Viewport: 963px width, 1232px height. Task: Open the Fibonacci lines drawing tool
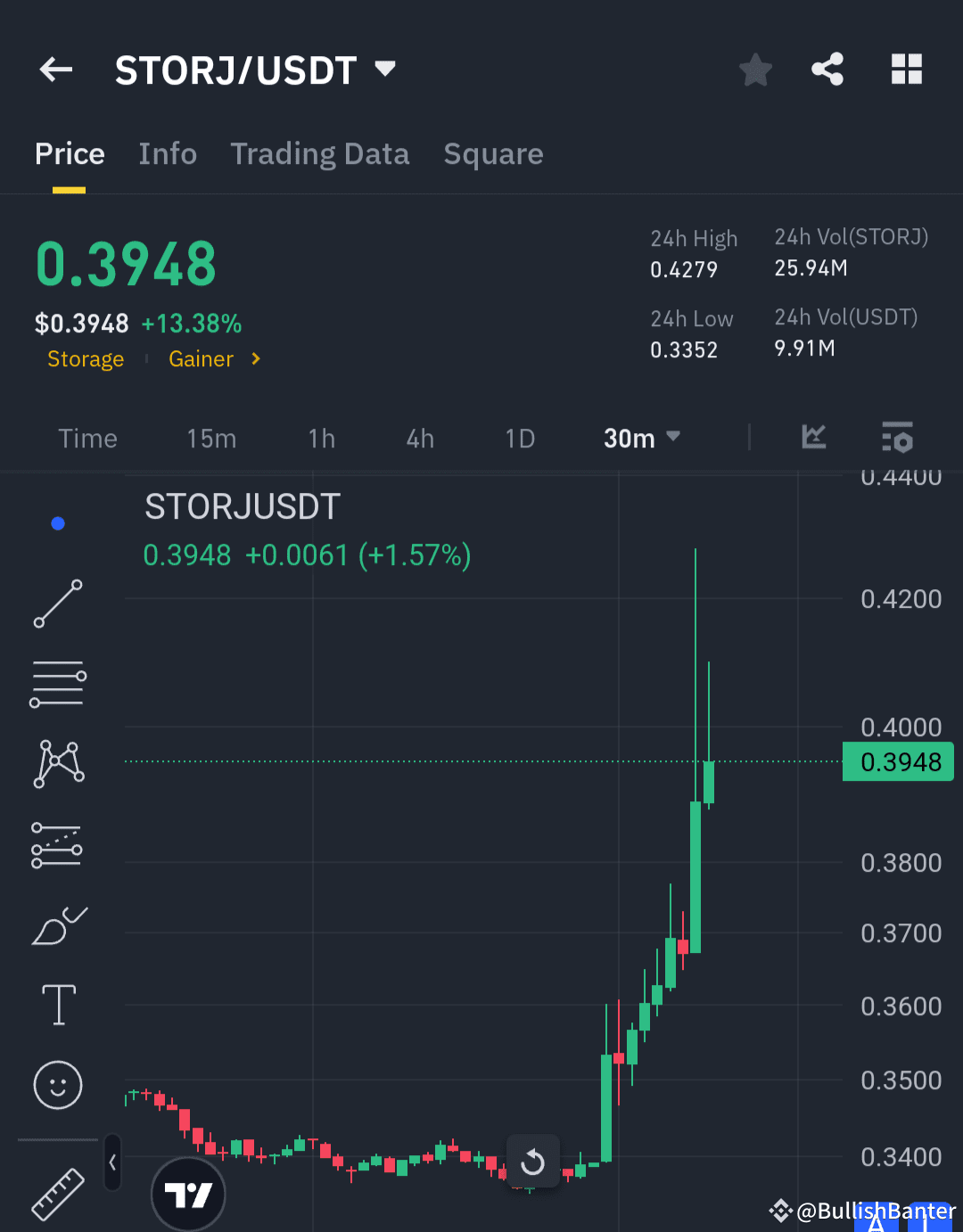[x=58, y=683]
